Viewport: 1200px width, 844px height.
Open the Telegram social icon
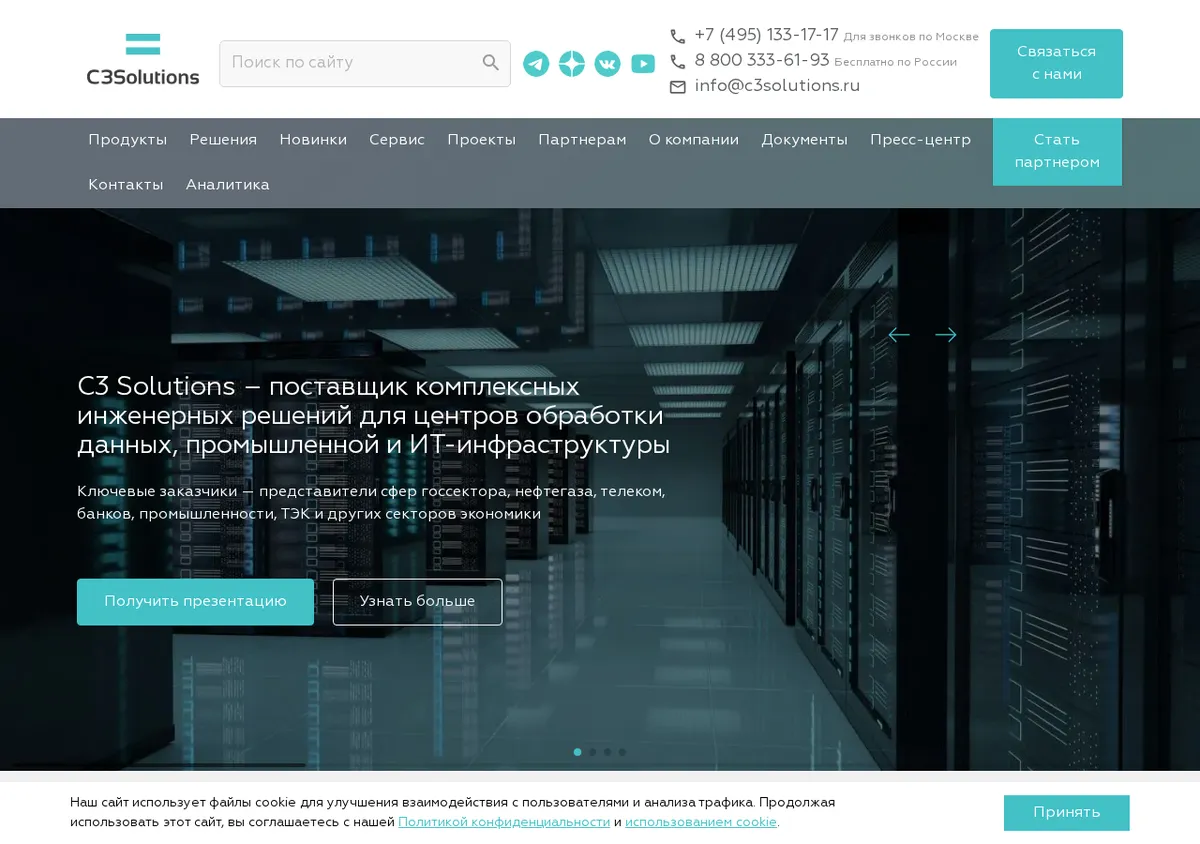pos(536,64)
